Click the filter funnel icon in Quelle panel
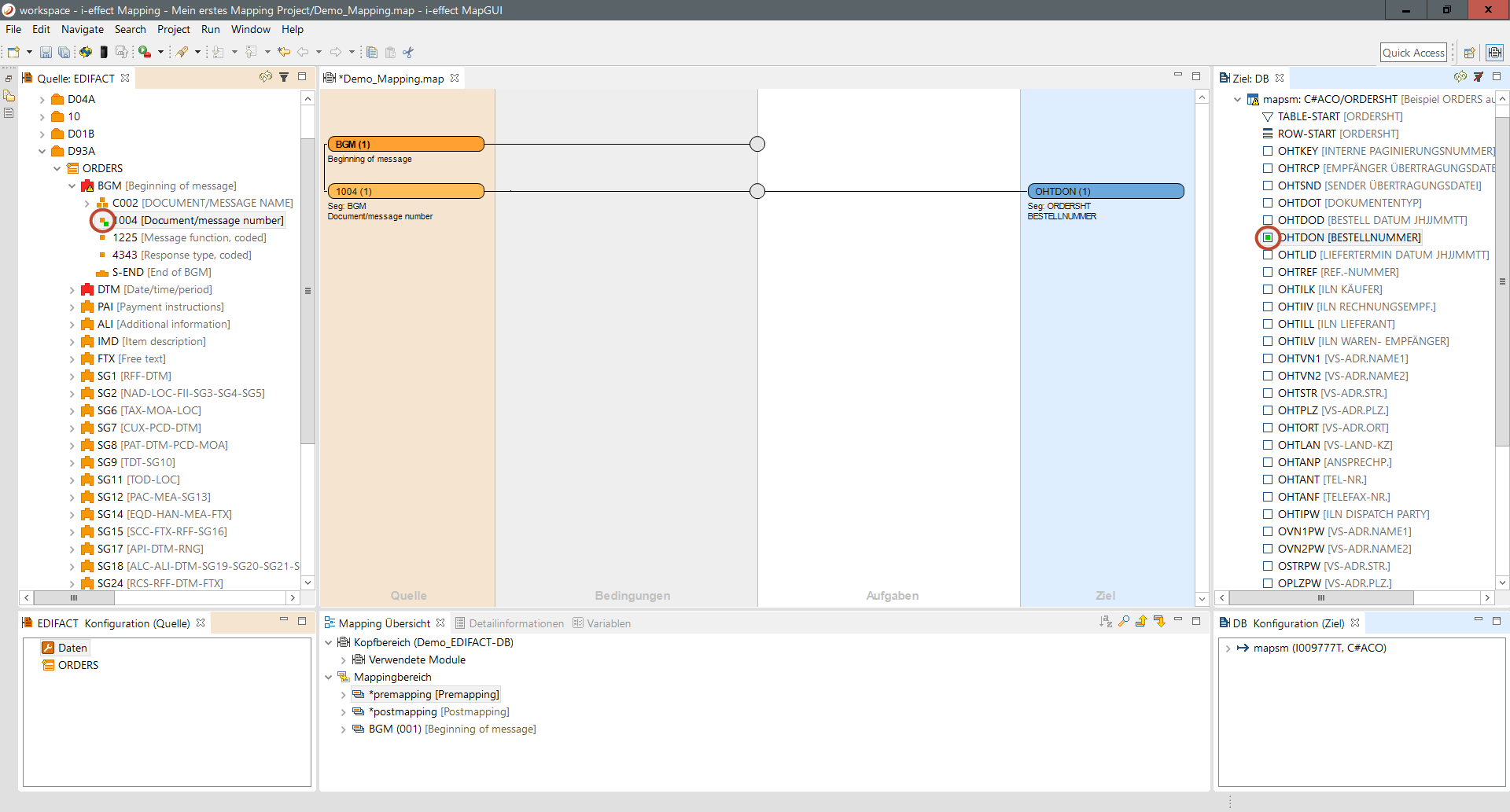Viewport: 1510px width, 812px height. (x=284, y=77)
